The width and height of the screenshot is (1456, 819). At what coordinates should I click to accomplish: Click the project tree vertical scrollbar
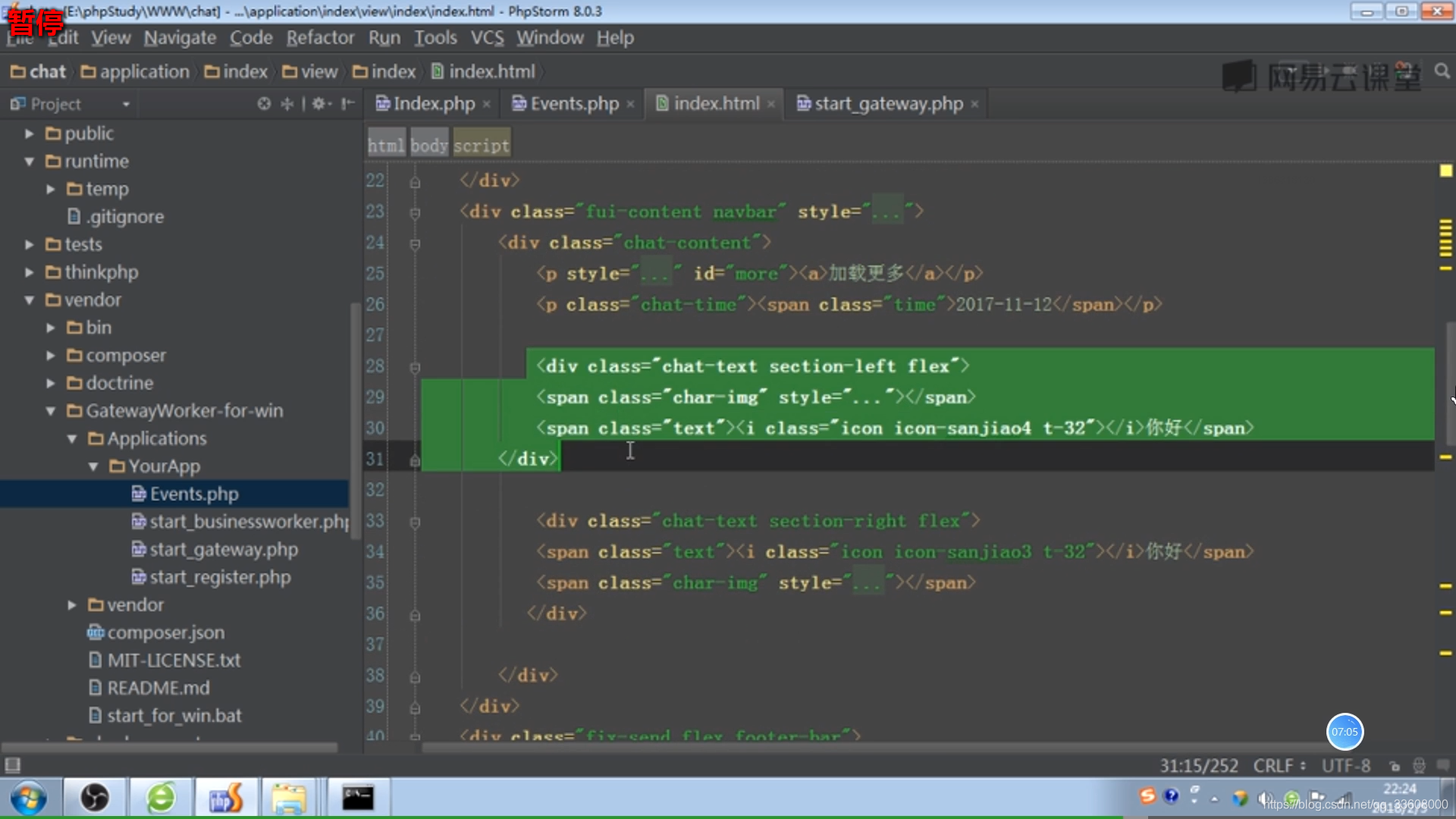click(354, 420)
